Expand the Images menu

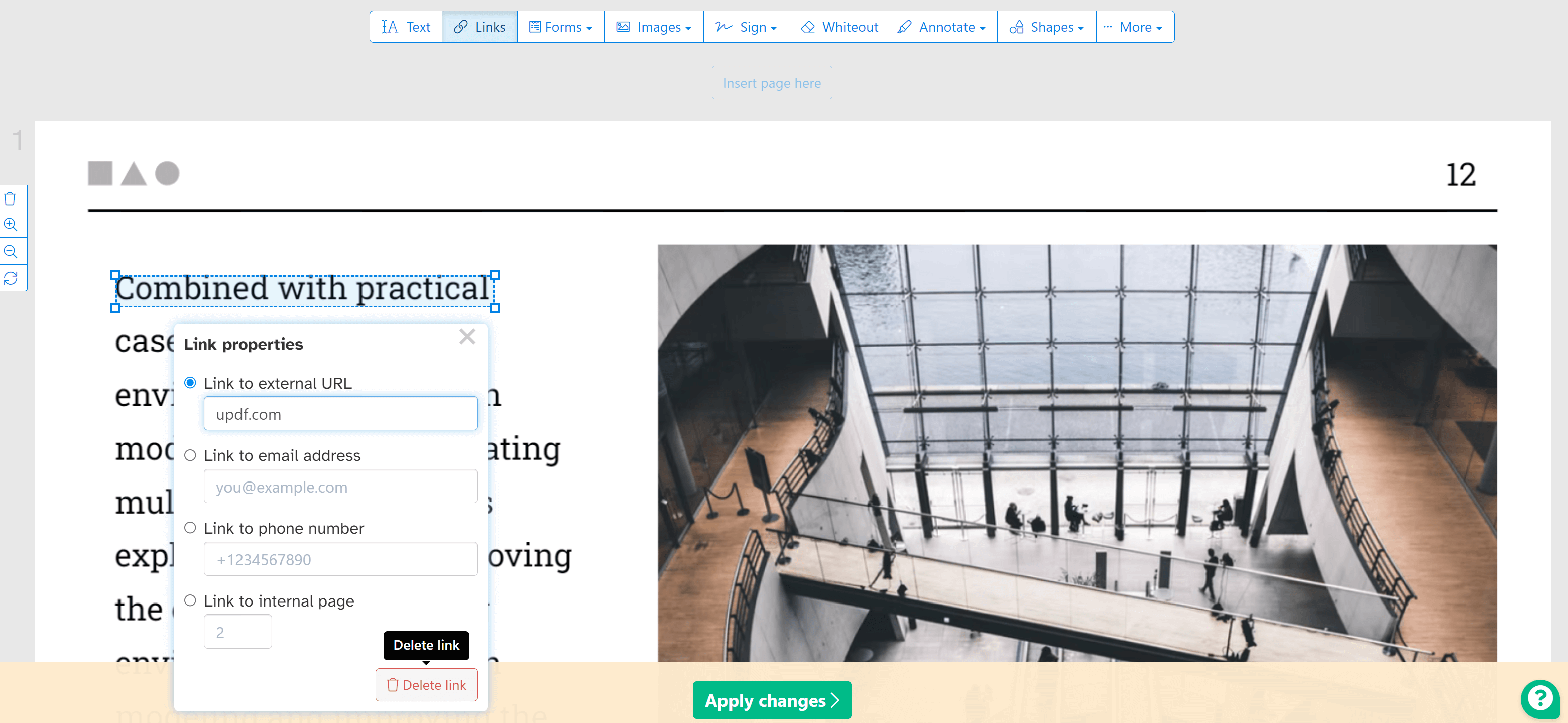[653, 27]
